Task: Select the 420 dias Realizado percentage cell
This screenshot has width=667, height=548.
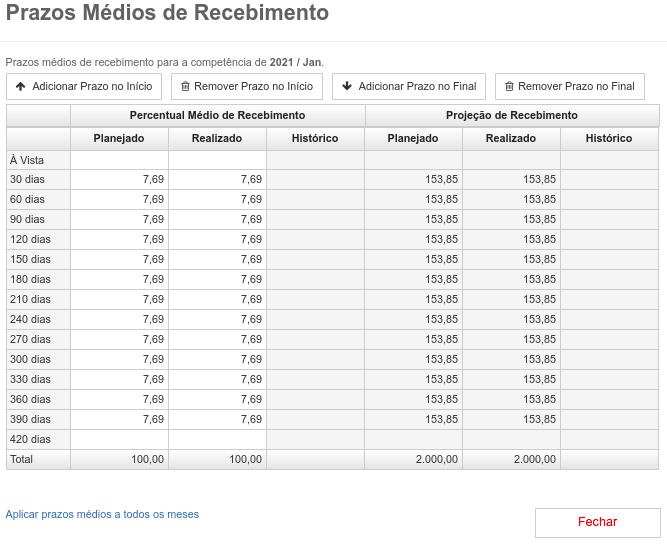Action: [217, 439]
